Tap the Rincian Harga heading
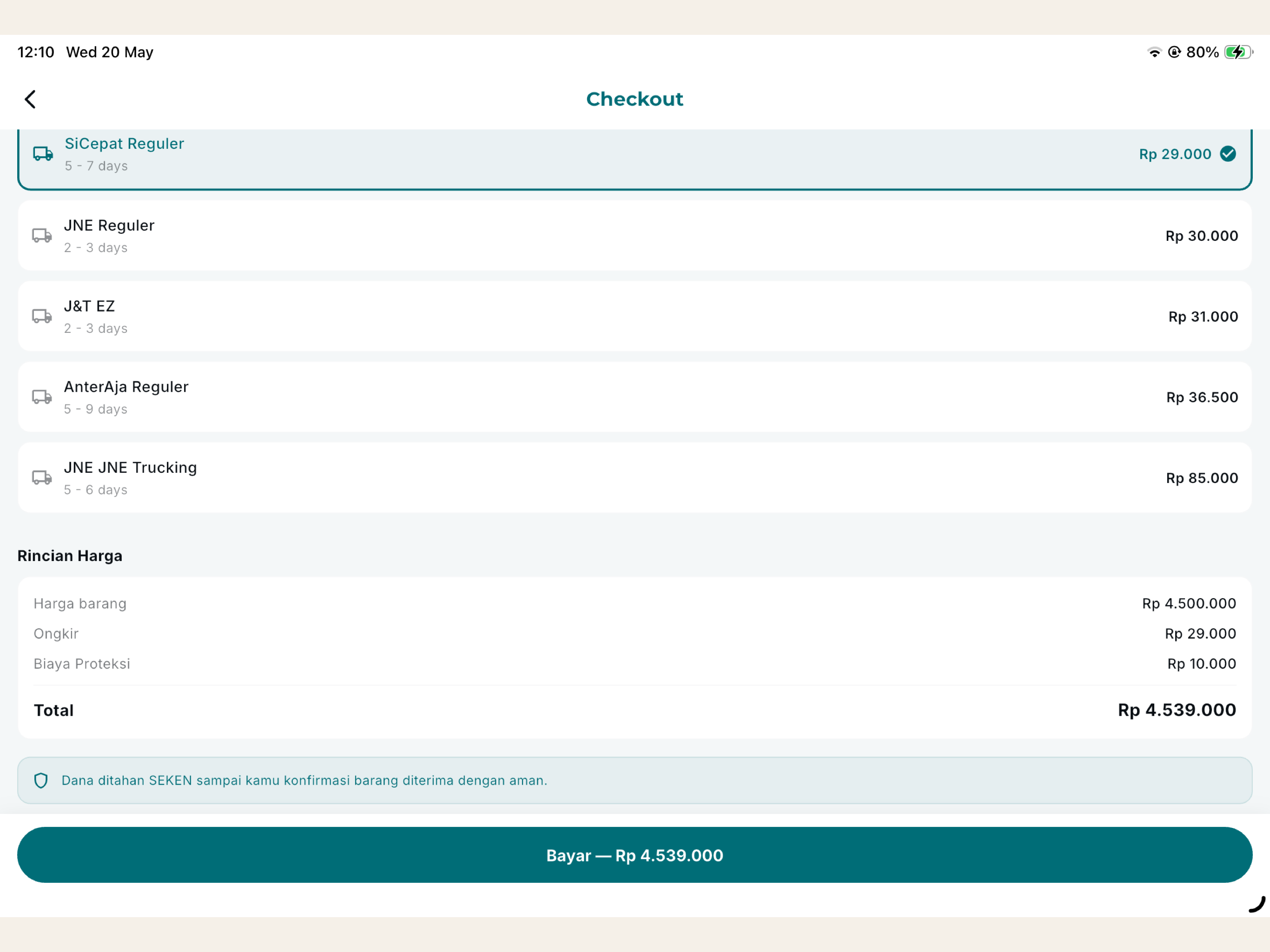This screenshot has width=1270, height=952. pos(70,556)
